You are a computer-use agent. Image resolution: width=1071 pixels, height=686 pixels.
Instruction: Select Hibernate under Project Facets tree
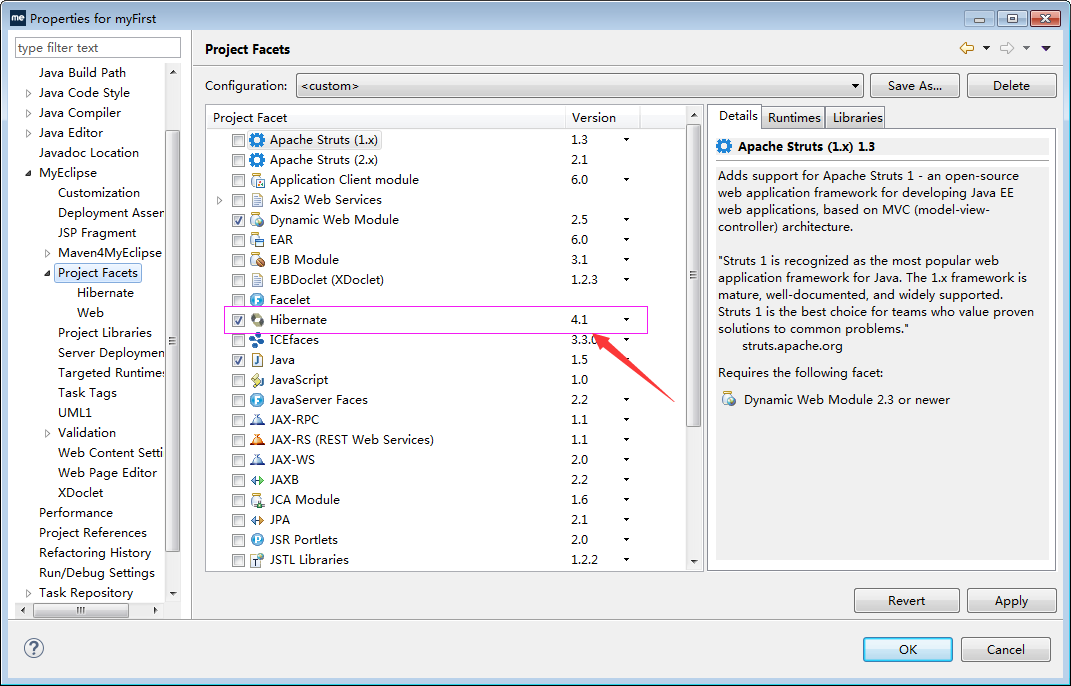pyautogui.click(x=105, y=293)
